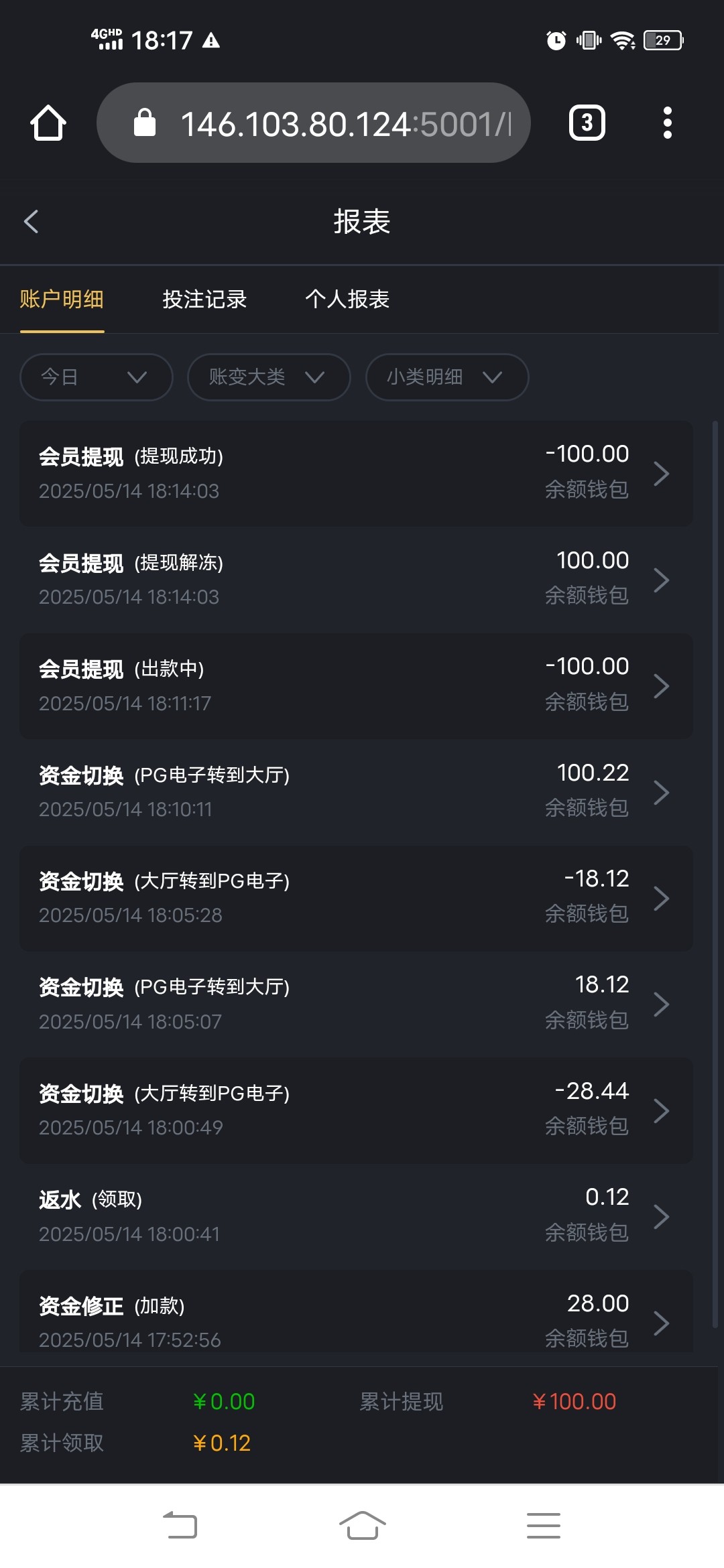Go back using the header back arrow
This screenshot has height=1568, width=724.
click(32, 221)
